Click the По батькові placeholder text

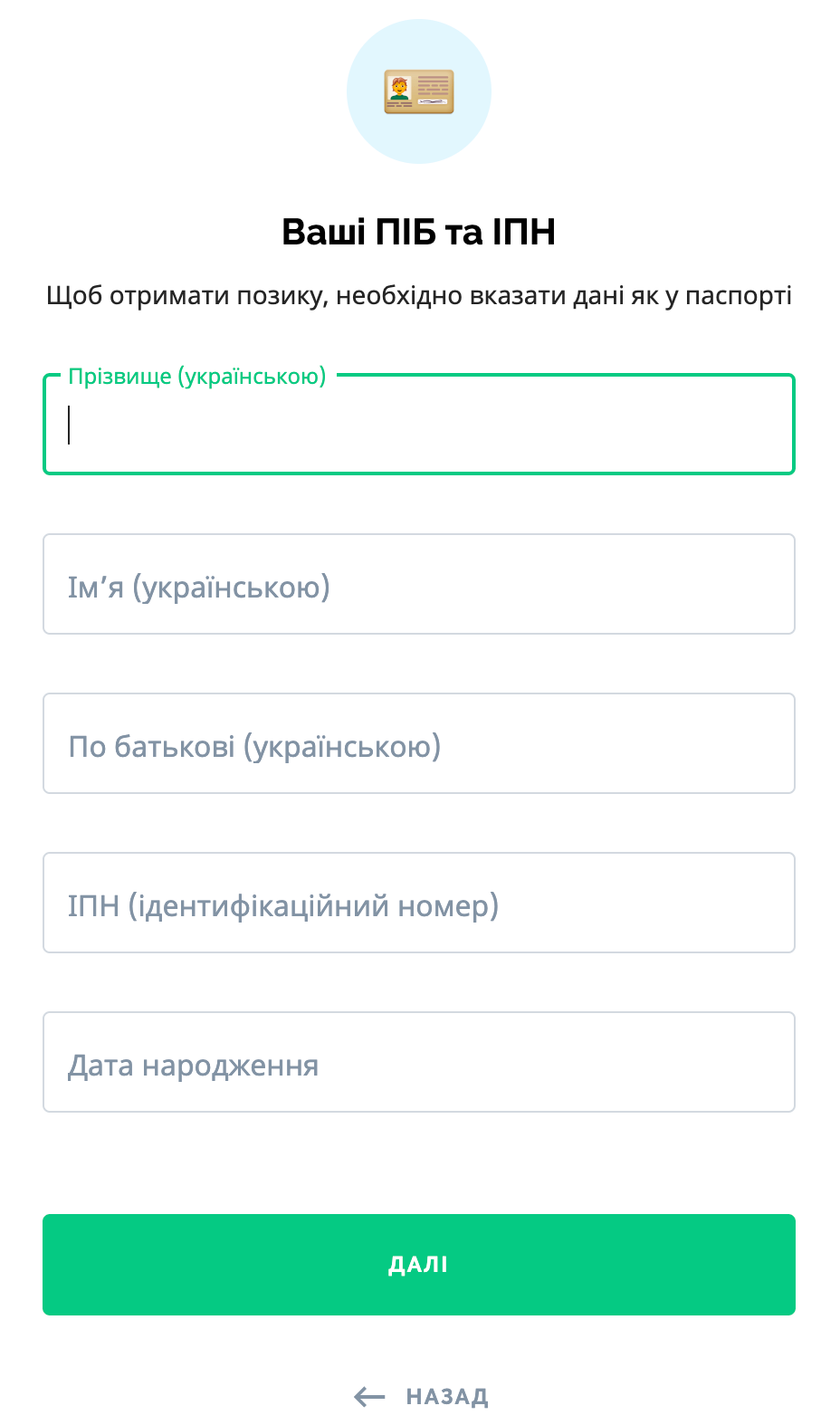[x=254, y=747]
